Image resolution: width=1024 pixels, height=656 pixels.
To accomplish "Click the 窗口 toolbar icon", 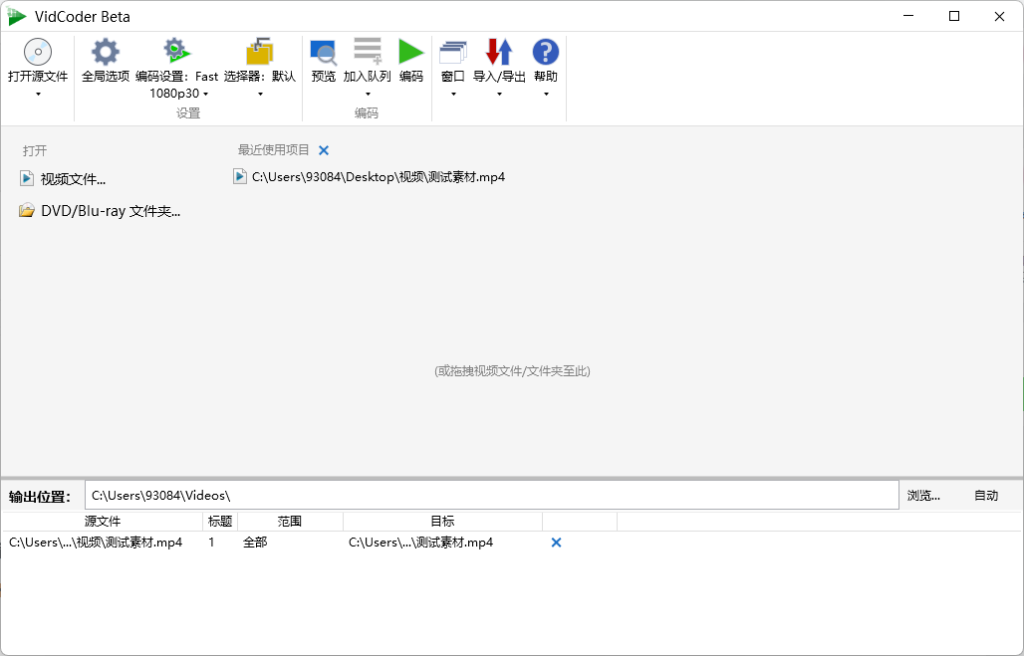I will tap(452, 52).
